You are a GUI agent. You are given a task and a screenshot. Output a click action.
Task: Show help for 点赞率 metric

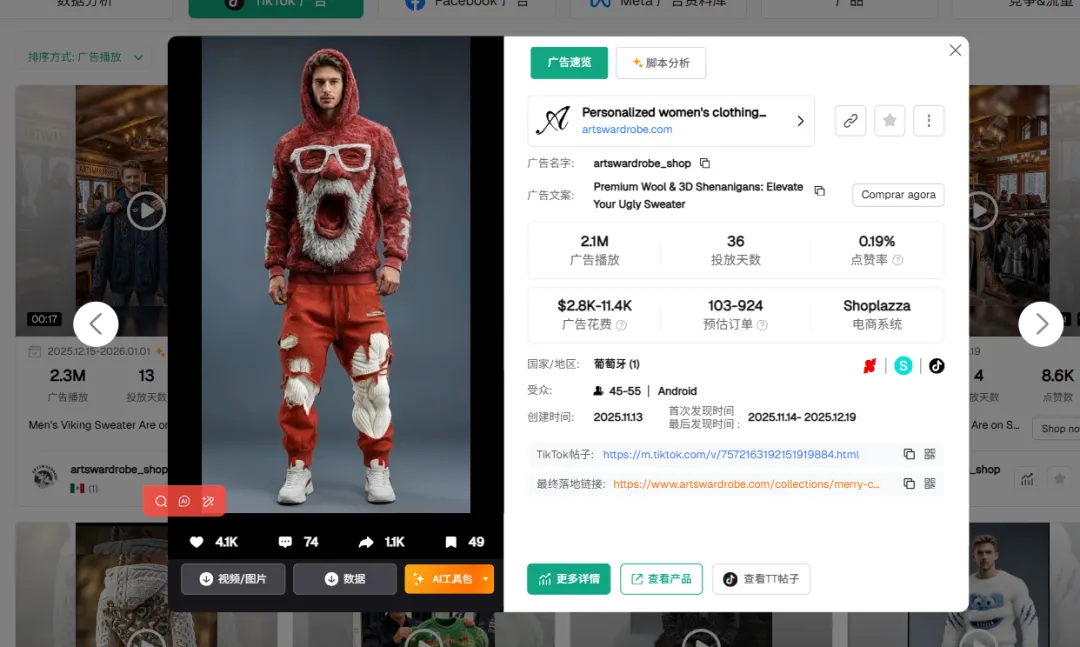point(897,260)
